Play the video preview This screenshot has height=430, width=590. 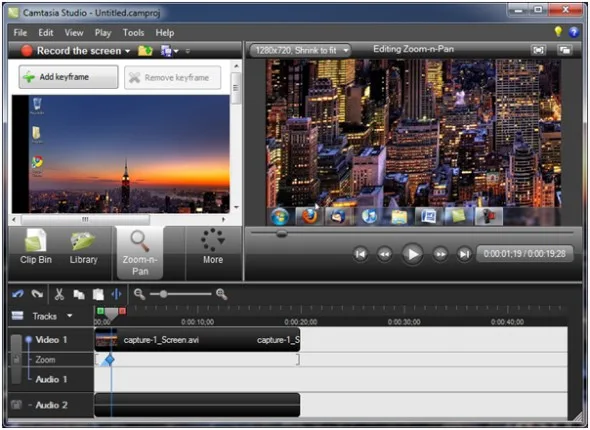point(412,254)
